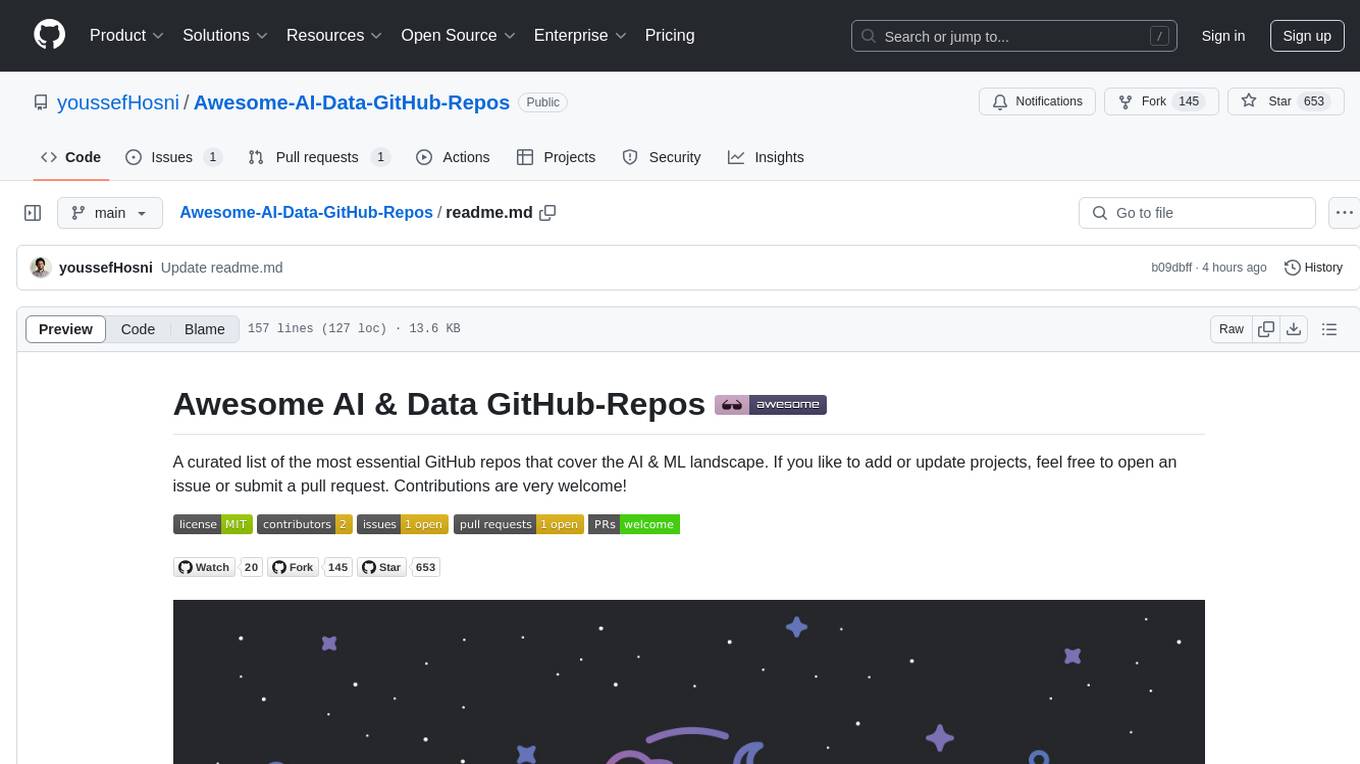Click the 157 lines file info text

click(354, 329)
